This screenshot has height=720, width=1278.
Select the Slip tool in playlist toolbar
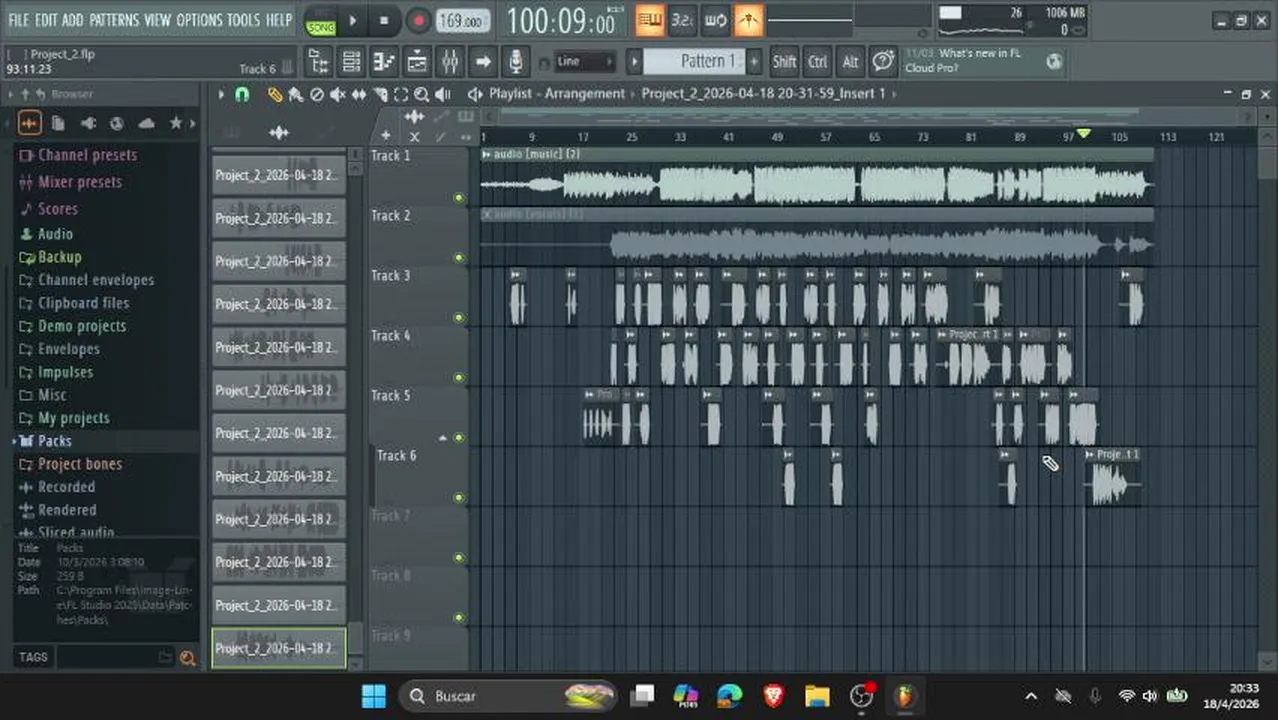359,94
